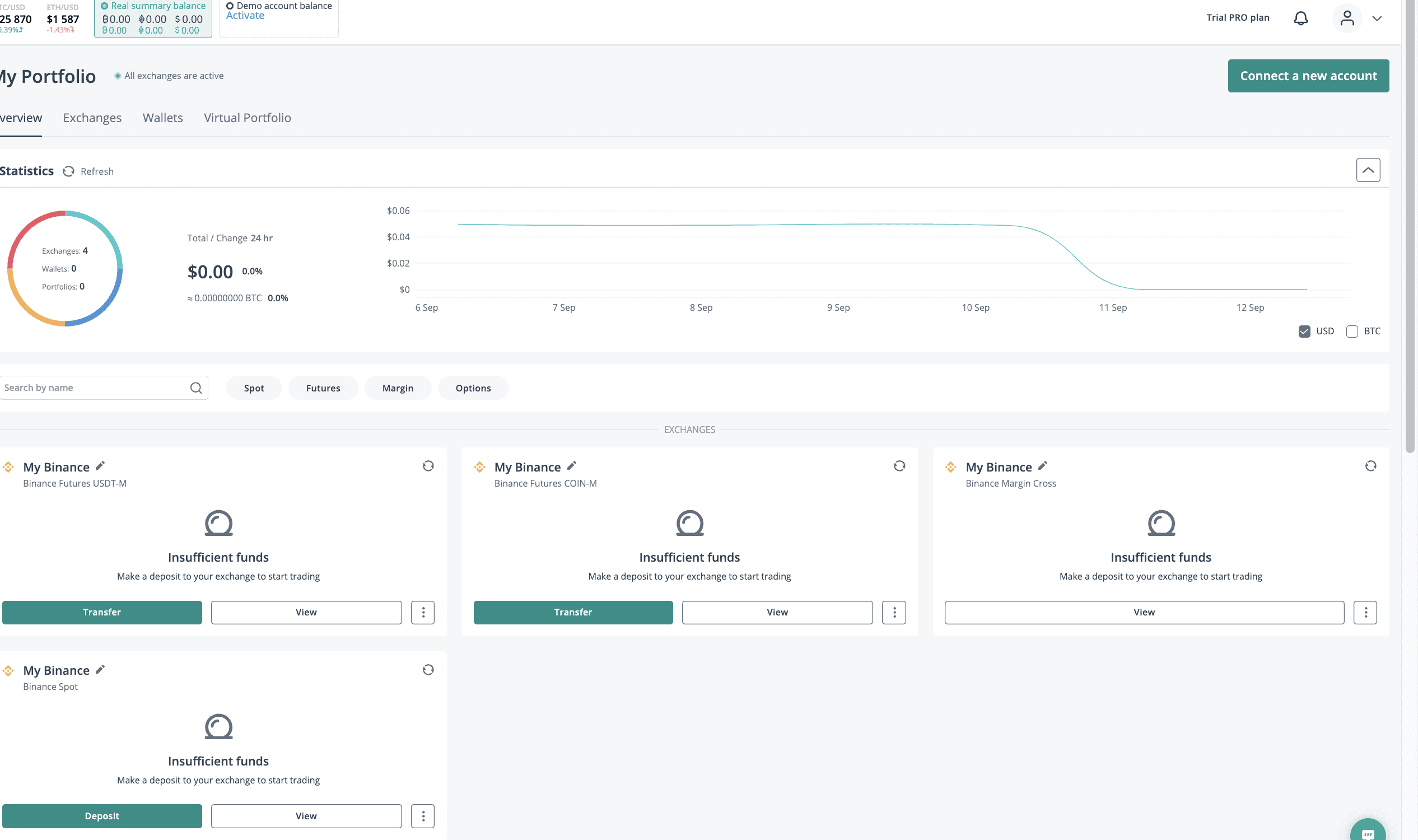Click Connect a new account button

1308,76
